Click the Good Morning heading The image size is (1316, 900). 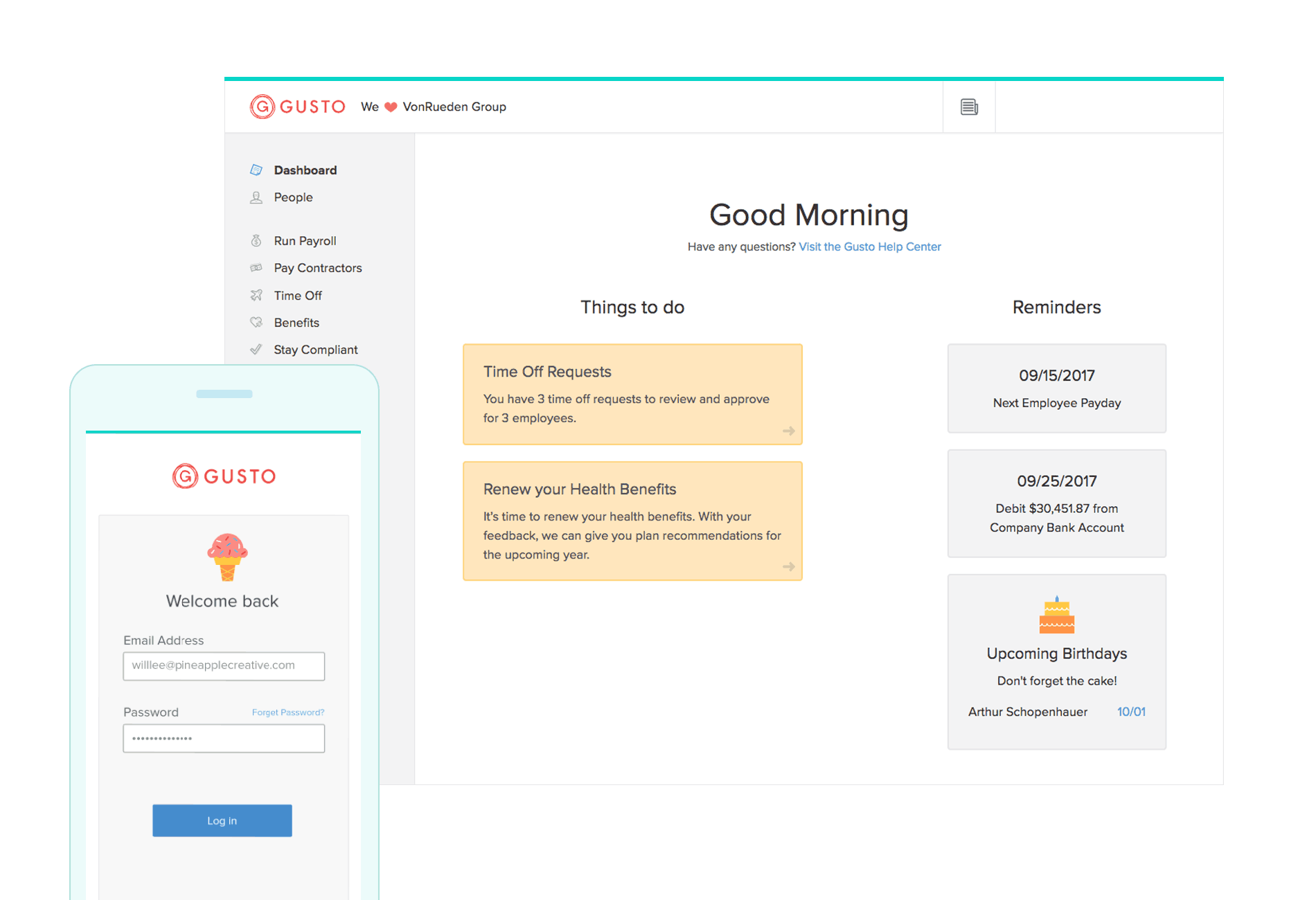pyautogui.click(x=809, y=215)
